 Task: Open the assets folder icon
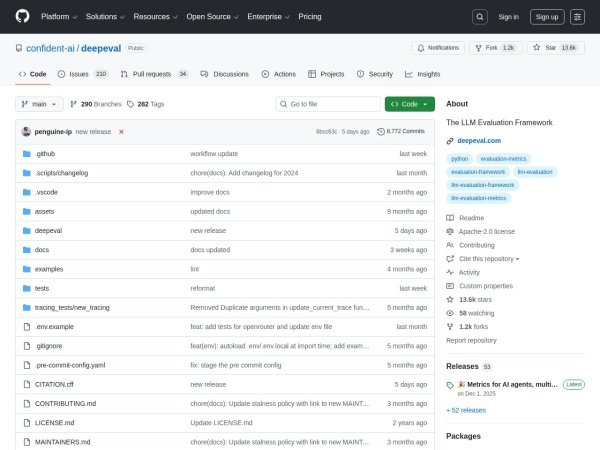point(26,211)
